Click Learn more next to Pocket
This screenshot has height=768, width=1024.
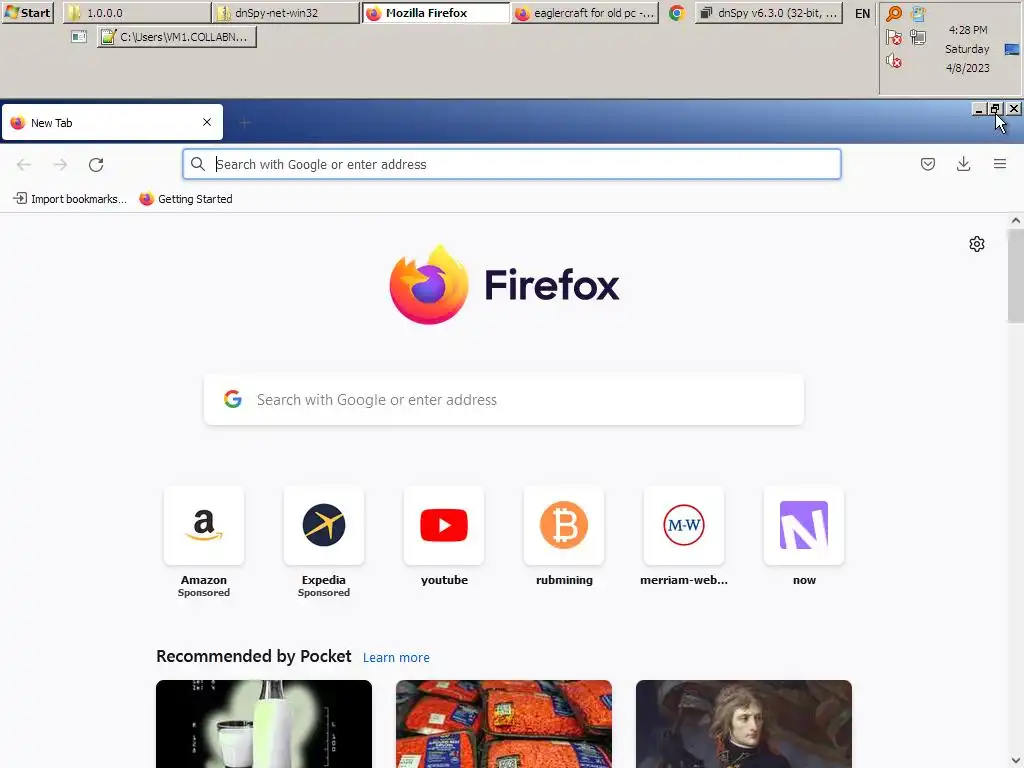[396, 658]
